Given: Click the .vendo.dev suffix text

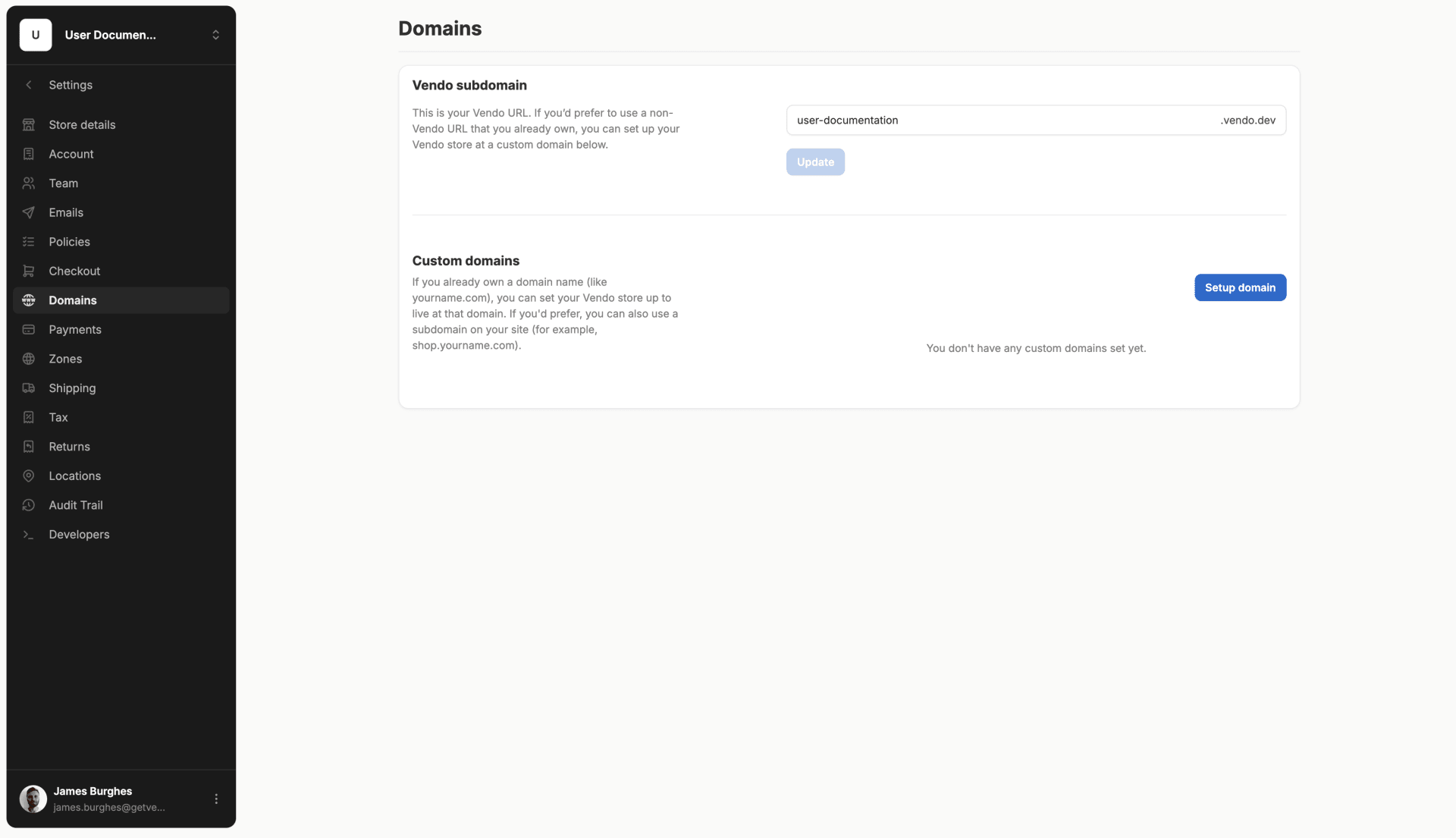Looking at the screenshot, I should (1247, 121).
